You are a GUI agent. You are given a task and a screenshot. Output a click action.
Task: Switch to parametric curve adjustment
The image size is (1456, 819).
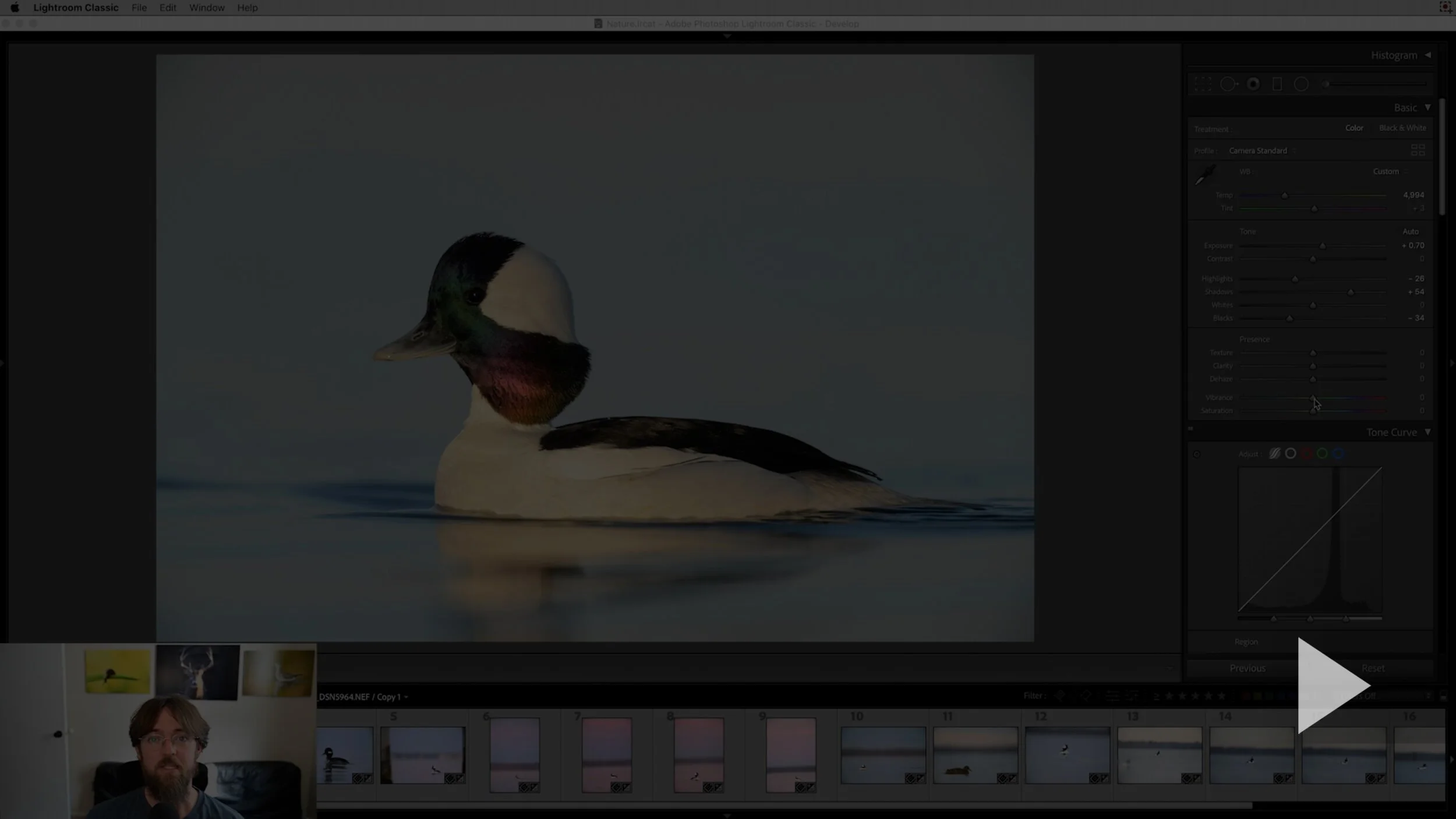click(x=1274, y=454)
